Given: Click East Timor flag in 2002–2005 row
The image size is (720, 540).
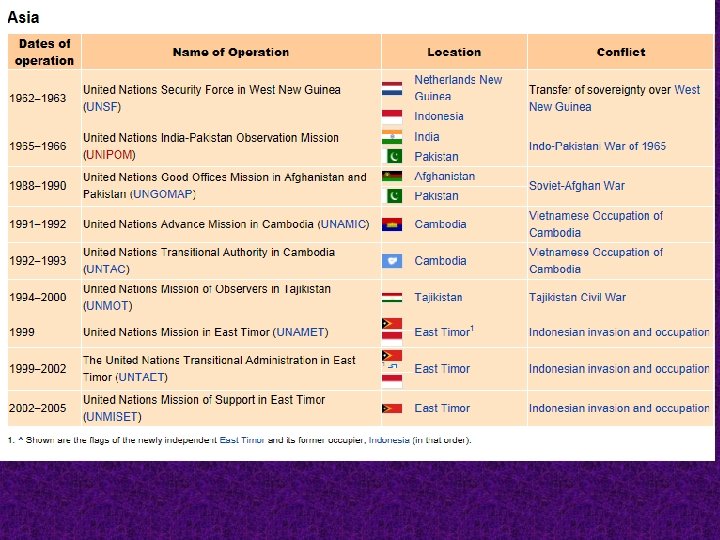Looking at the screenshot, I should pyautogui.click(x=392, y=408).
